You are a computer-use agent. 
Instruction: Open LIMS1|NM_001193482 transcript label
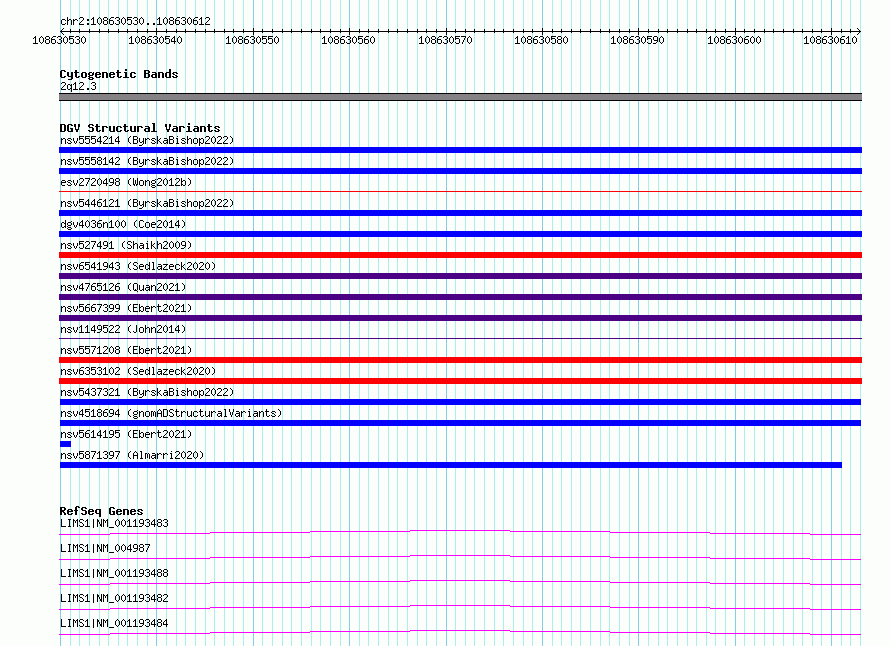(x=114, y=598)
